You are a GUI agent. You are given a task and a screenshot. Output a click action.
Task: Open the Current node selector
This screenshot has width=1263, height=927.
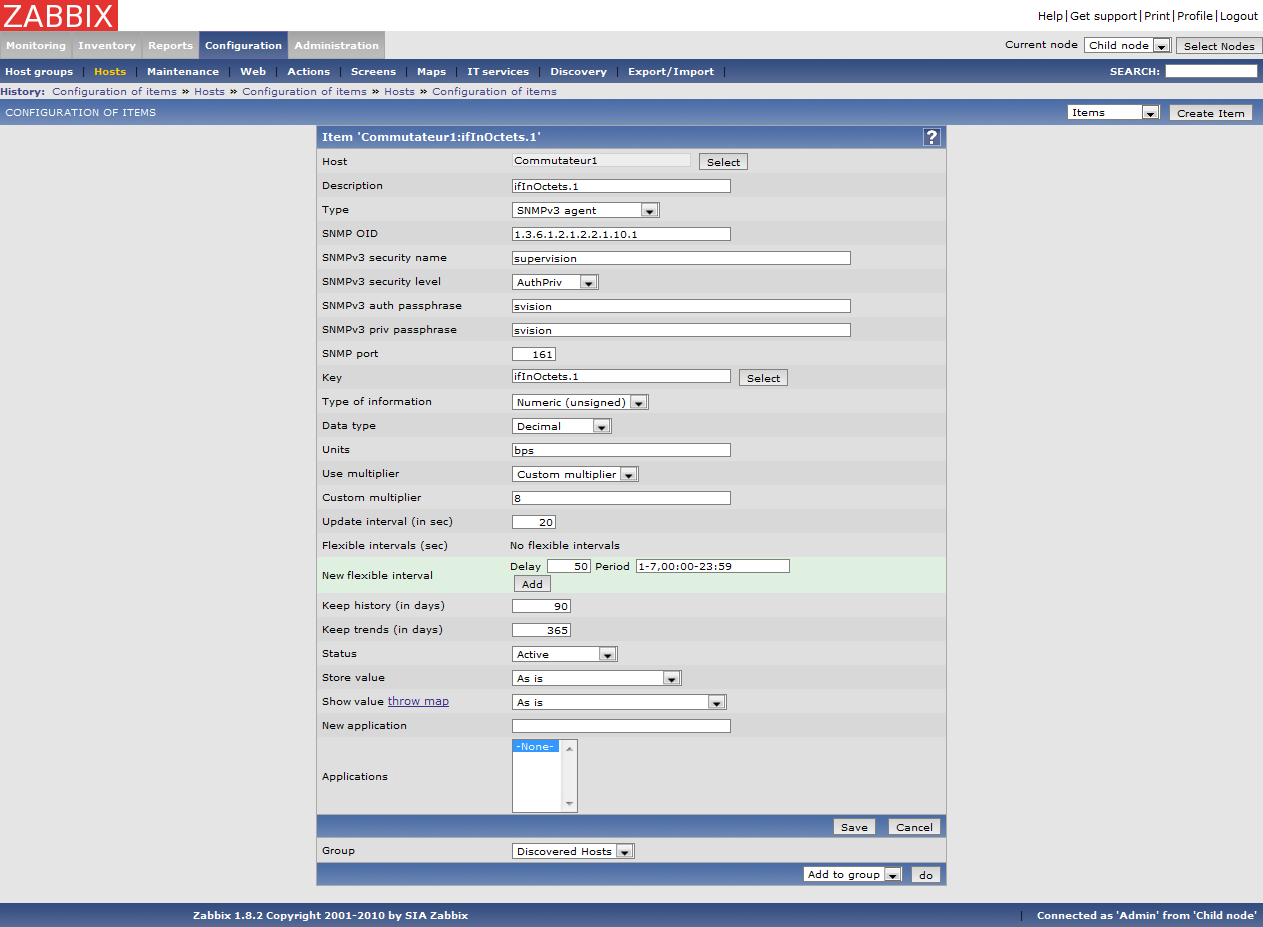(x=1127, y=45)
